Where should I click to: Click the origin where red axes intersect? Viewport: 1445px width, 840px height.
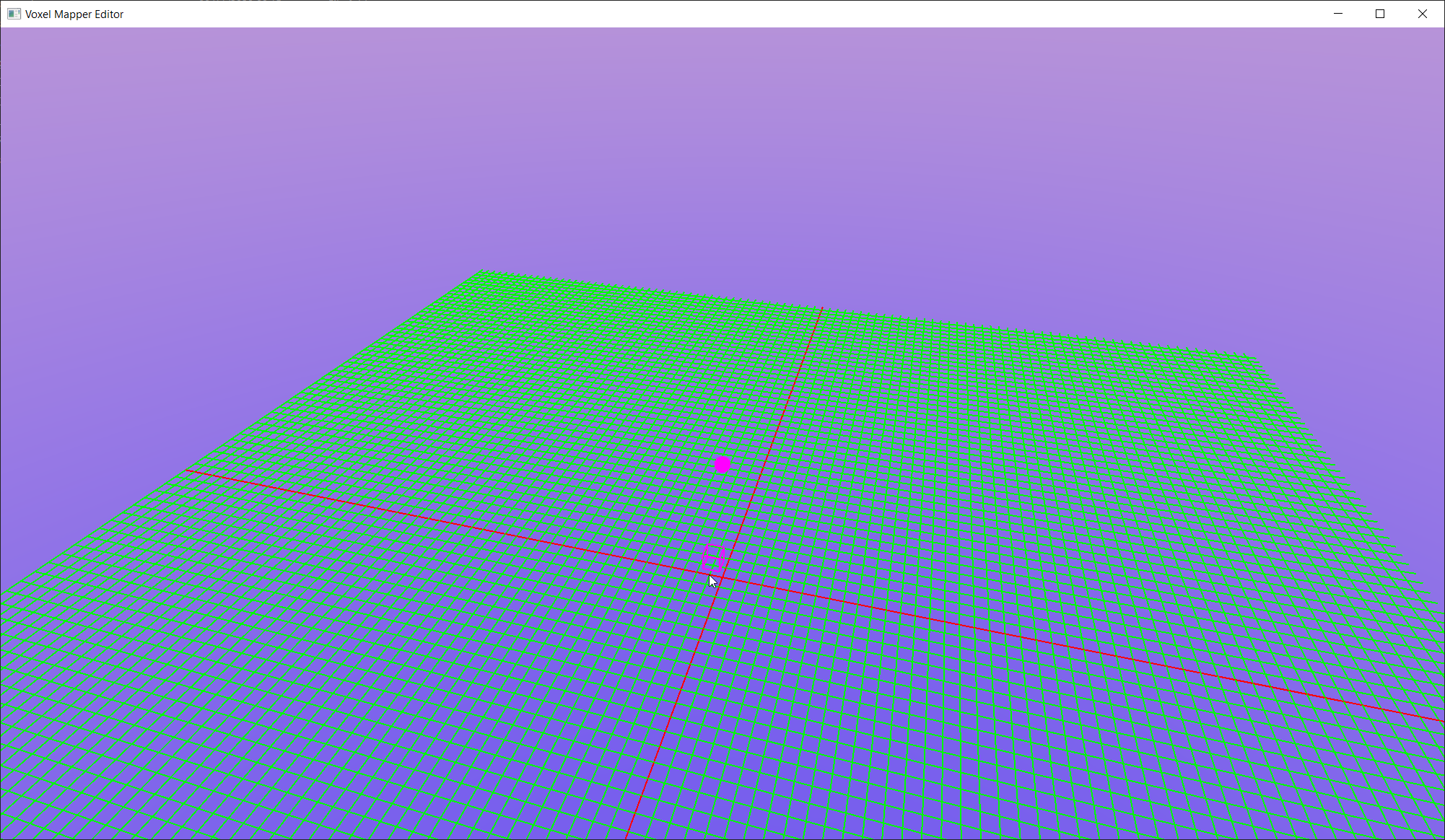pos(722,578)
